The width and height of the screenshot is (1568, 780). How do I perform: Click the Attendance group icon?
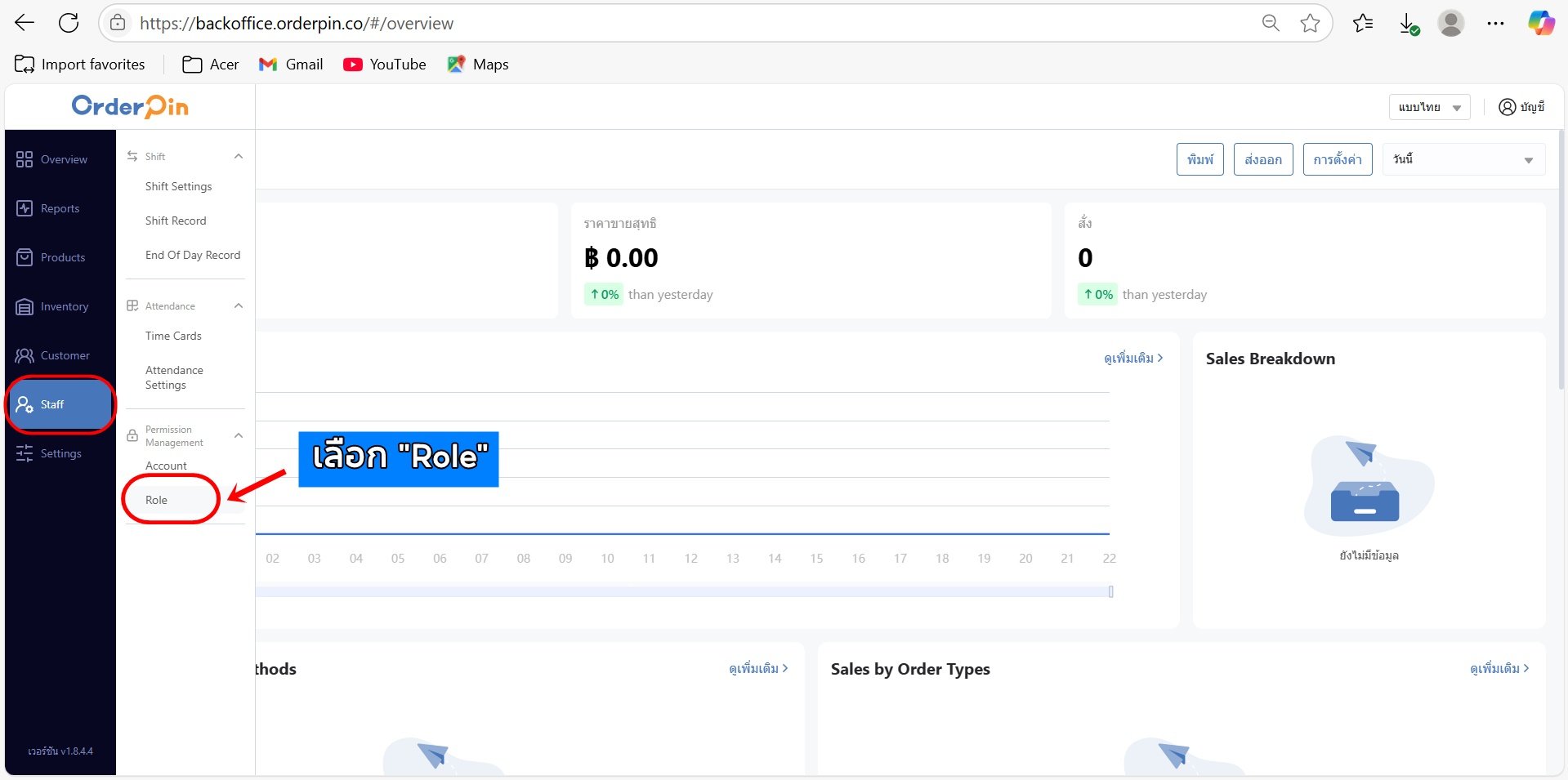click(132, 305)
